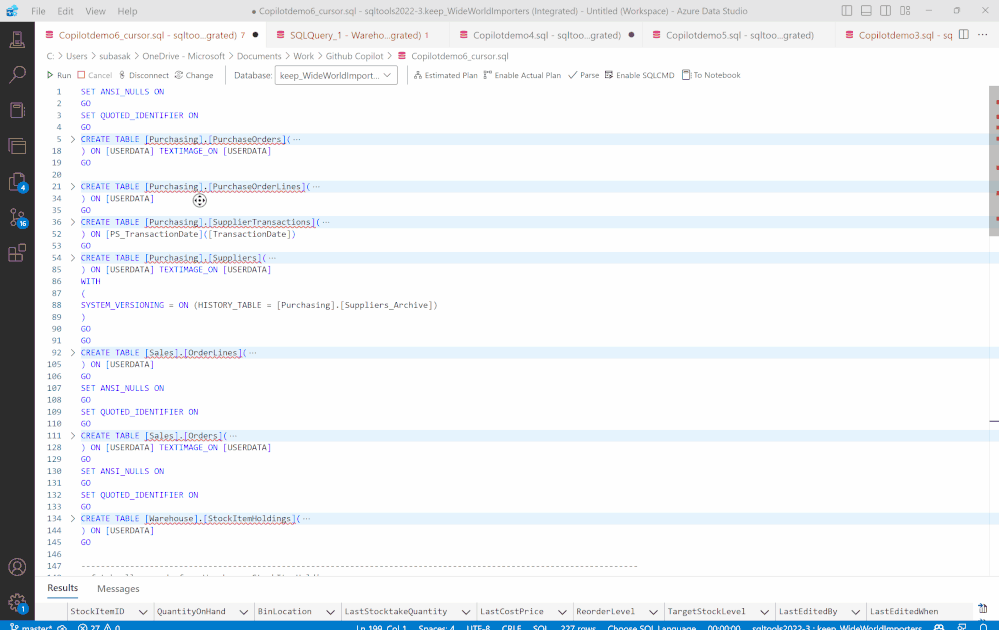
Task: Open QuantityOnHand column filter dropdown
Action: coord(243,612)
